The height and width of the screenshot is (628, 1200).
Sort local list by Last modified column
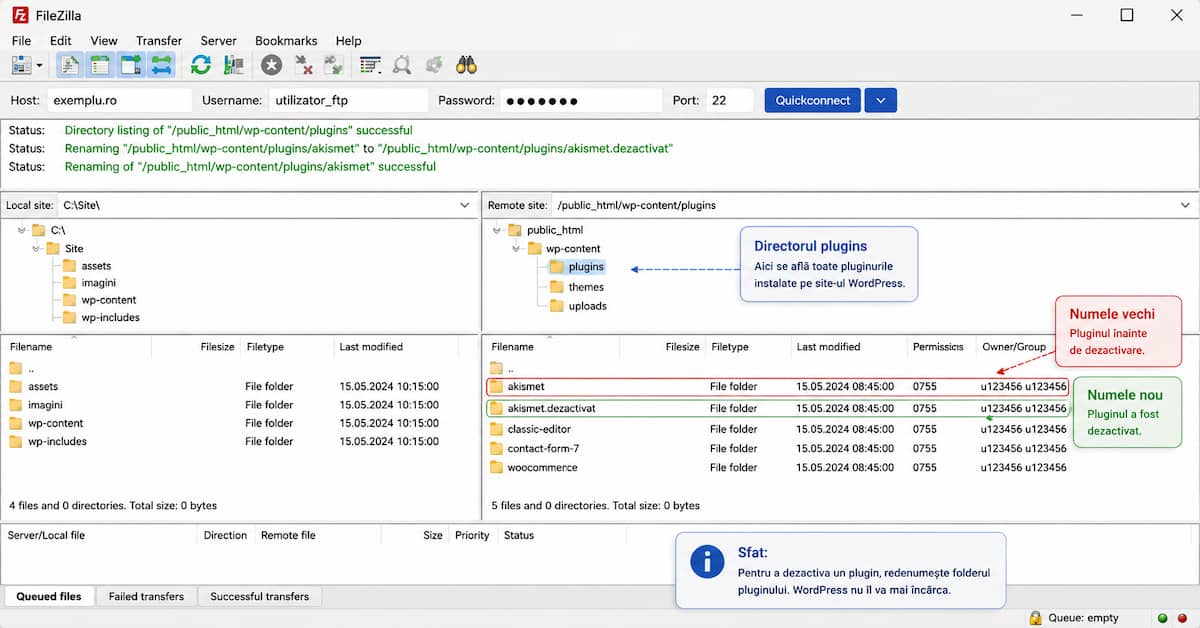coord(371,347)
